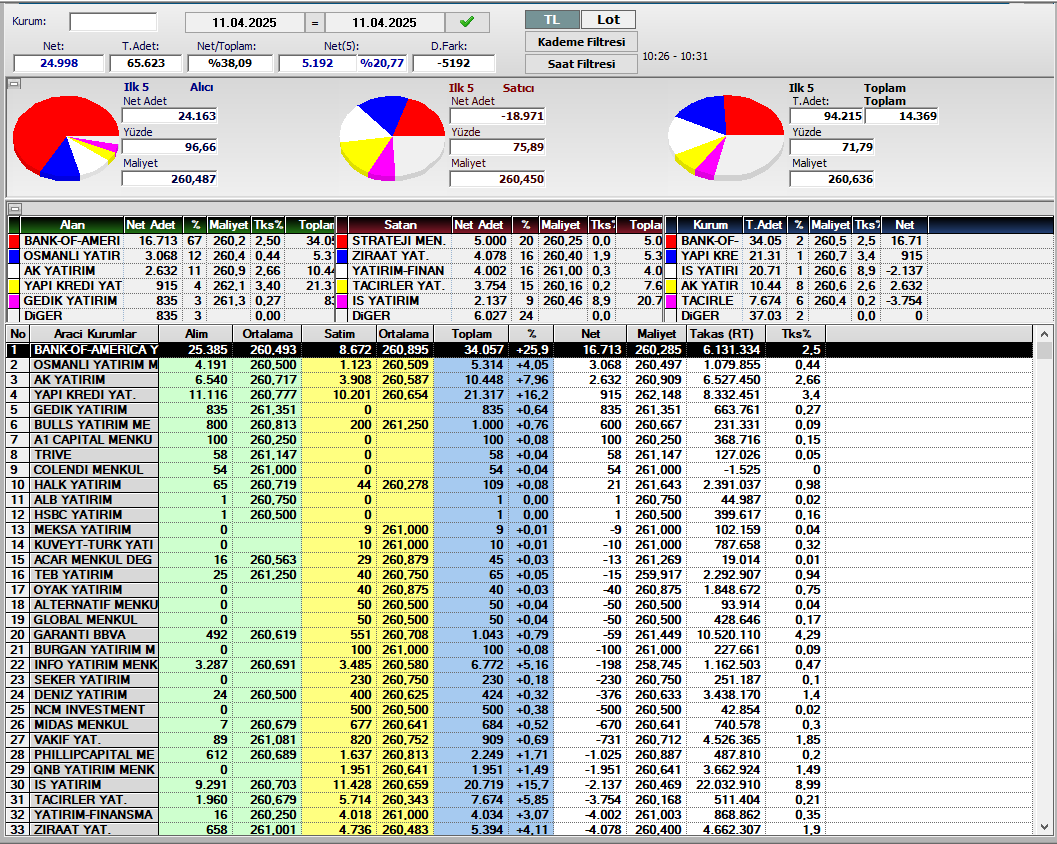Select the TRIVE row
Image resolution: width=1057 pixels, height=844 pixels.
point(519,454)
